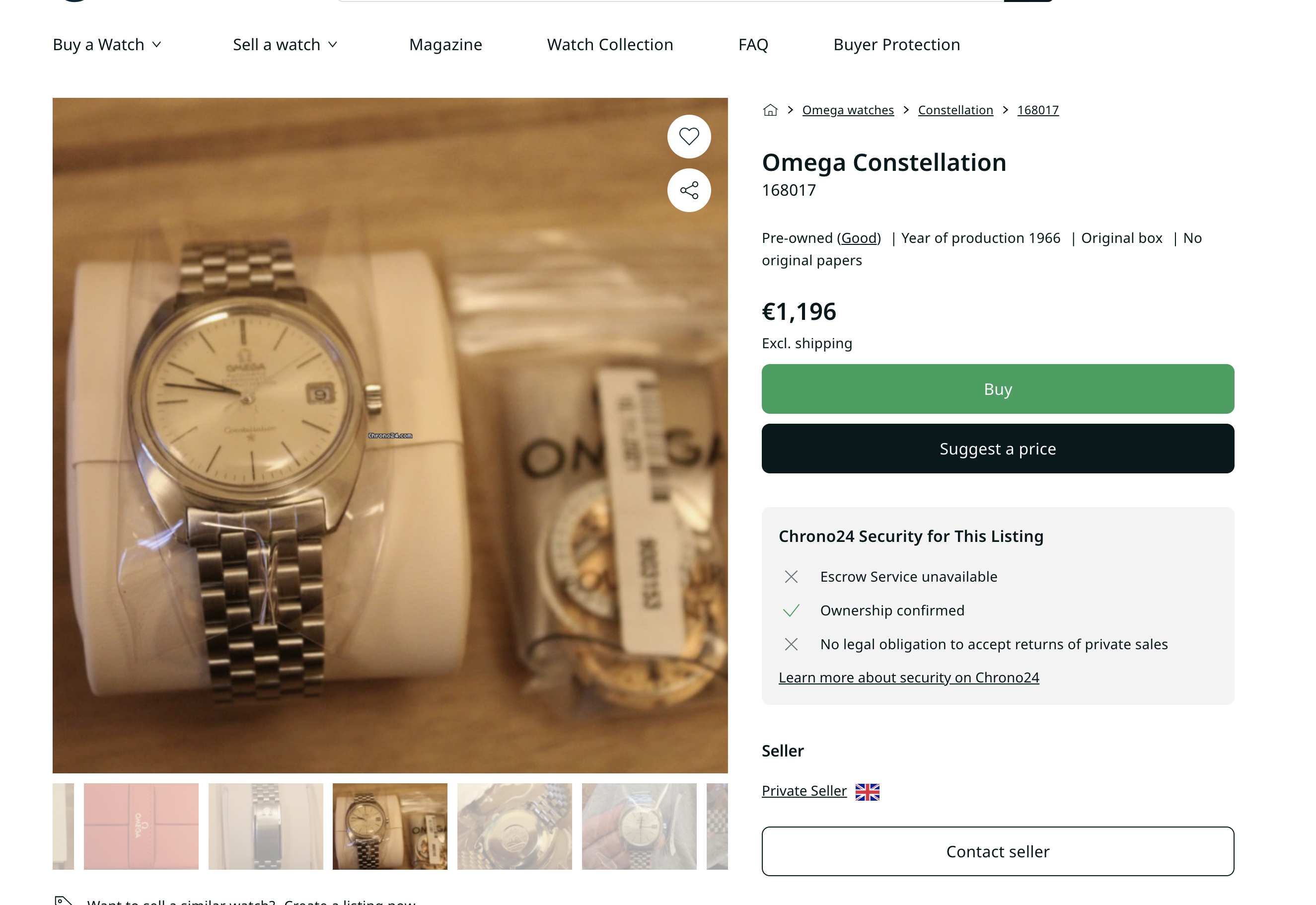Screen dimensions: 1316x905
Task: Click the Contact seller button
Action: pyautogui.click(x=997, y=851)
